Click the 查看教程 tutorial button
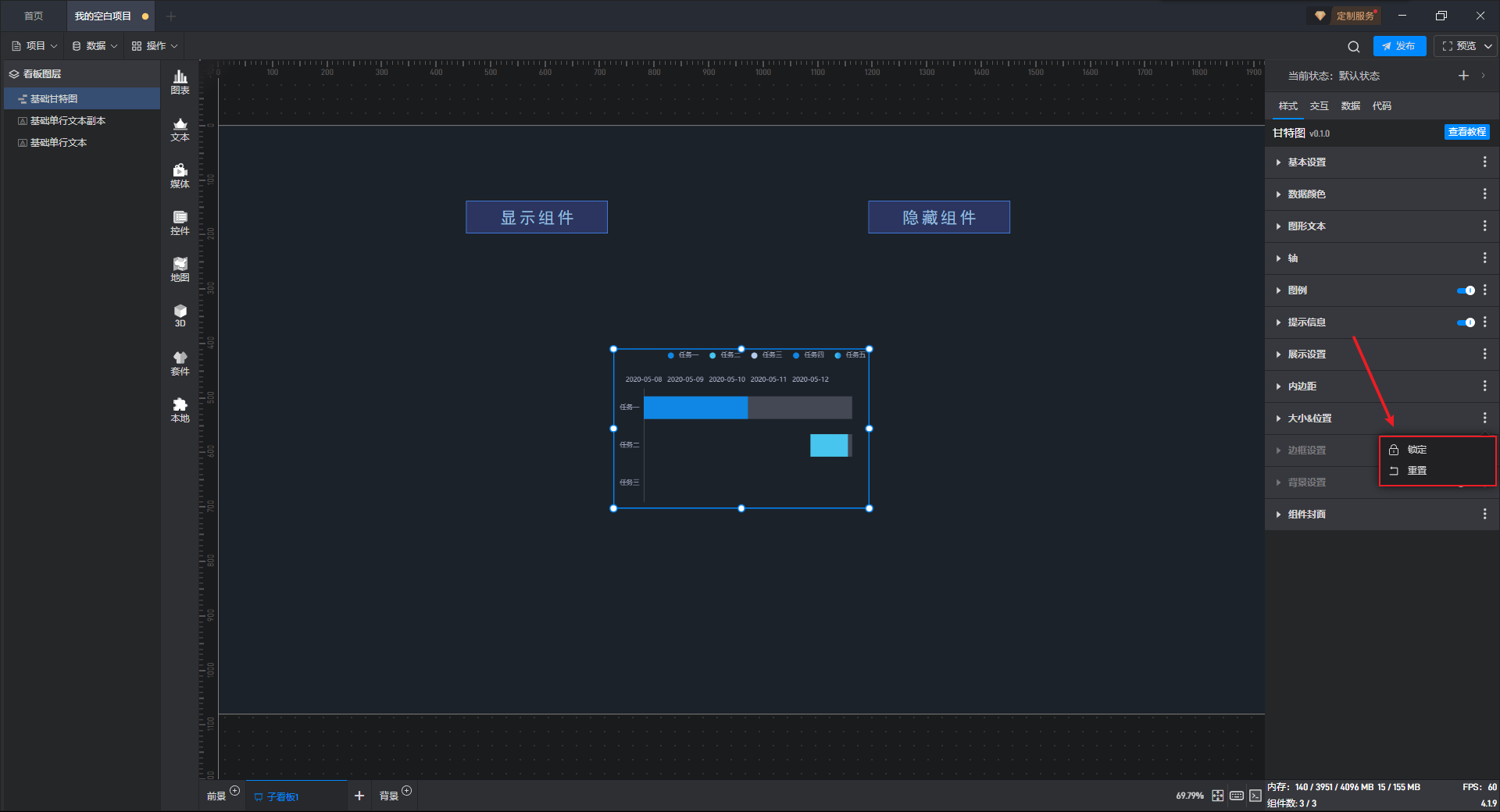This screenshot has width=1500, height=812. point(1466,132)
